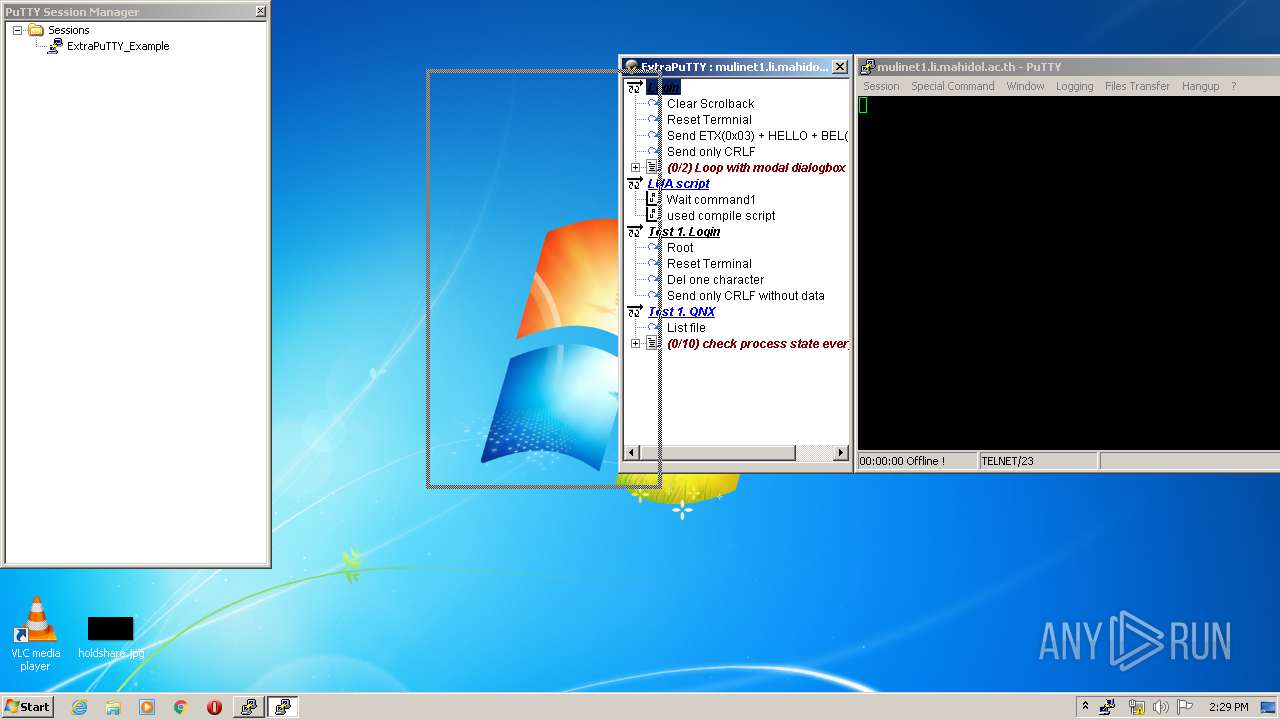
Task: Open the Test 1. QNX group link
Action: (681, 312)
